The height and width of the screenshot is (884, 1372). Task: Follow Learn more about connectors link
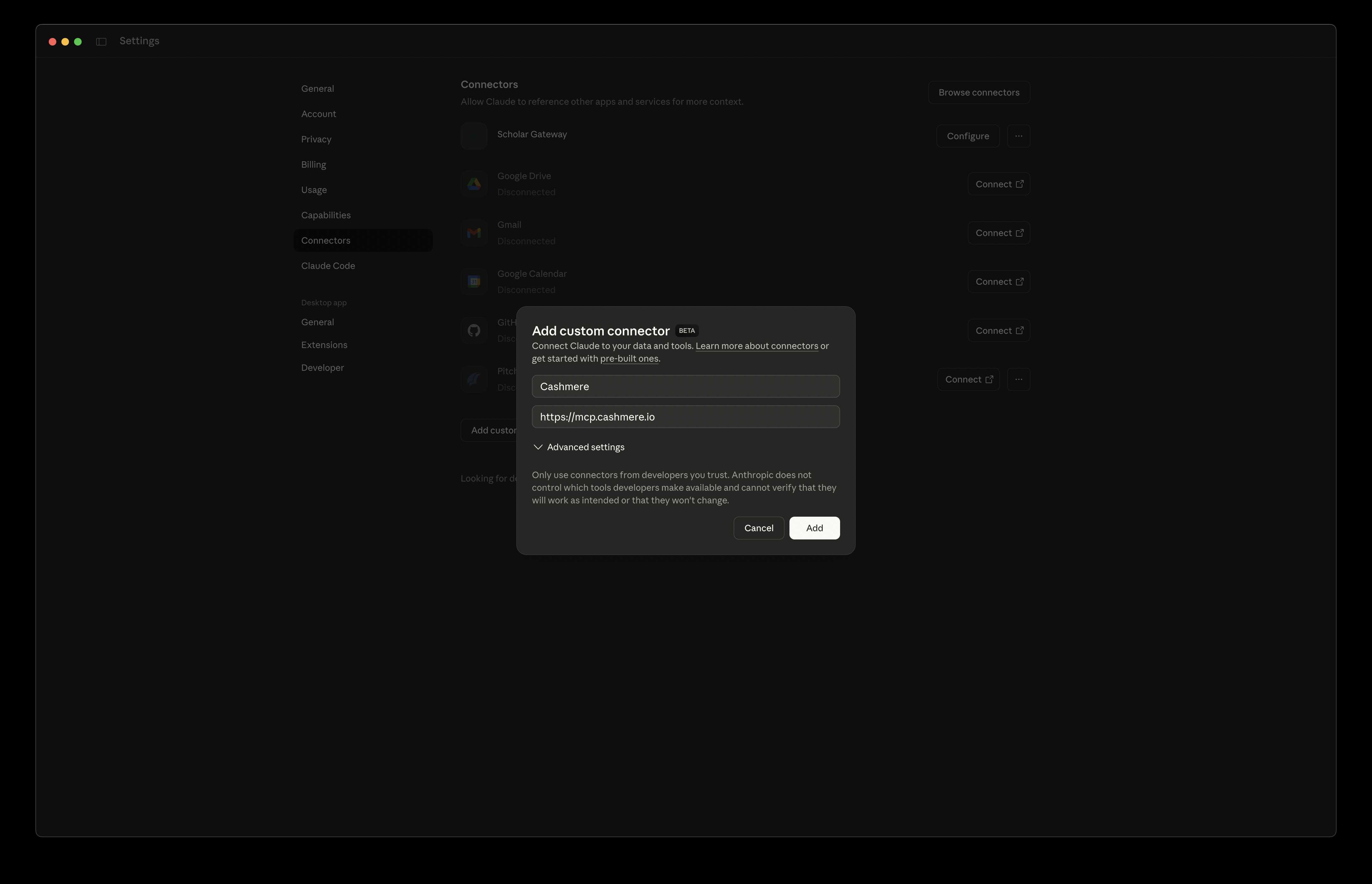click(757, 346)
